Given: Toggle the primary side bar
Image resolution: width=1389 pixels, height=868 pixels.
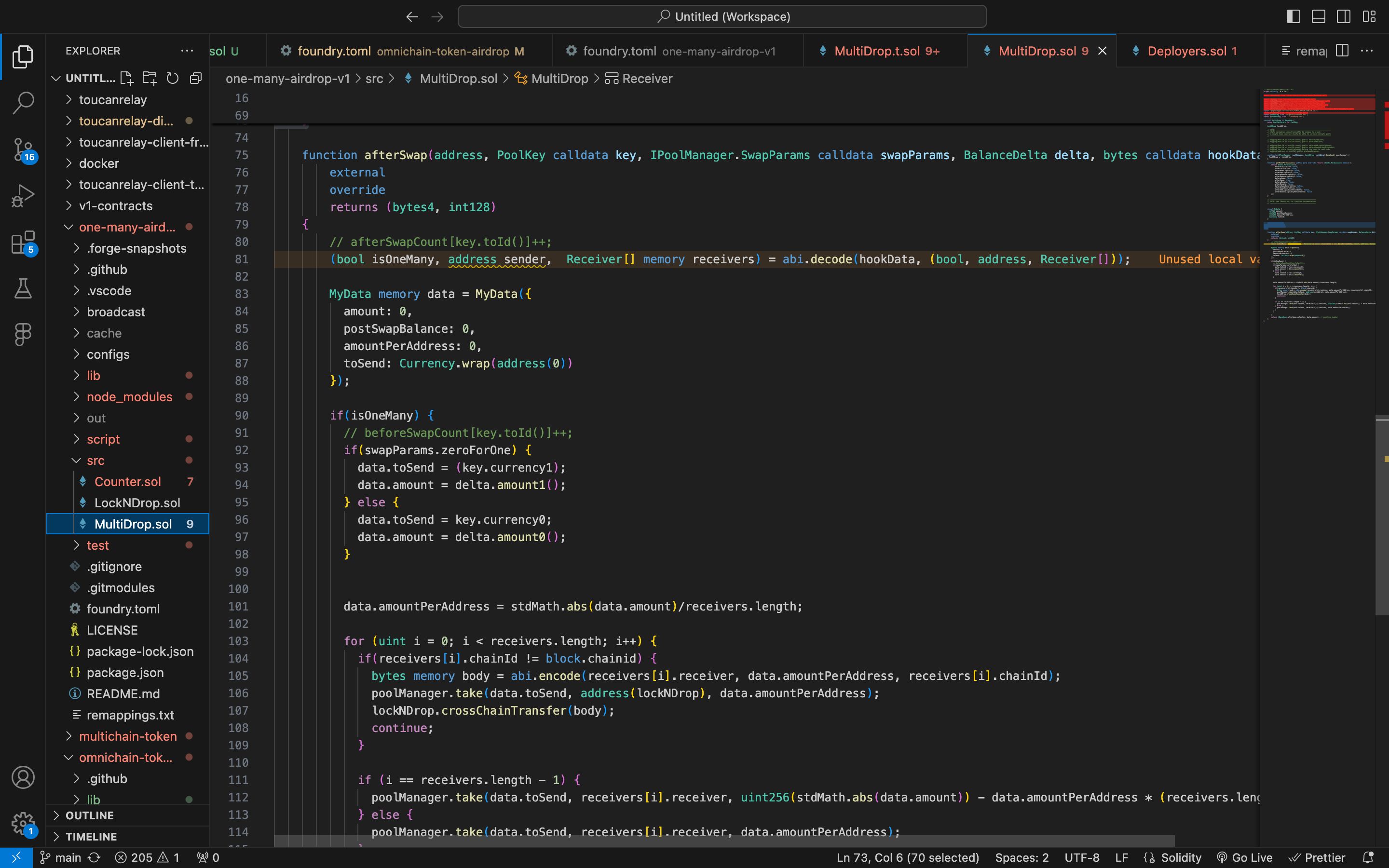Looking at the screenshot, I should [x=1293, y=17].
